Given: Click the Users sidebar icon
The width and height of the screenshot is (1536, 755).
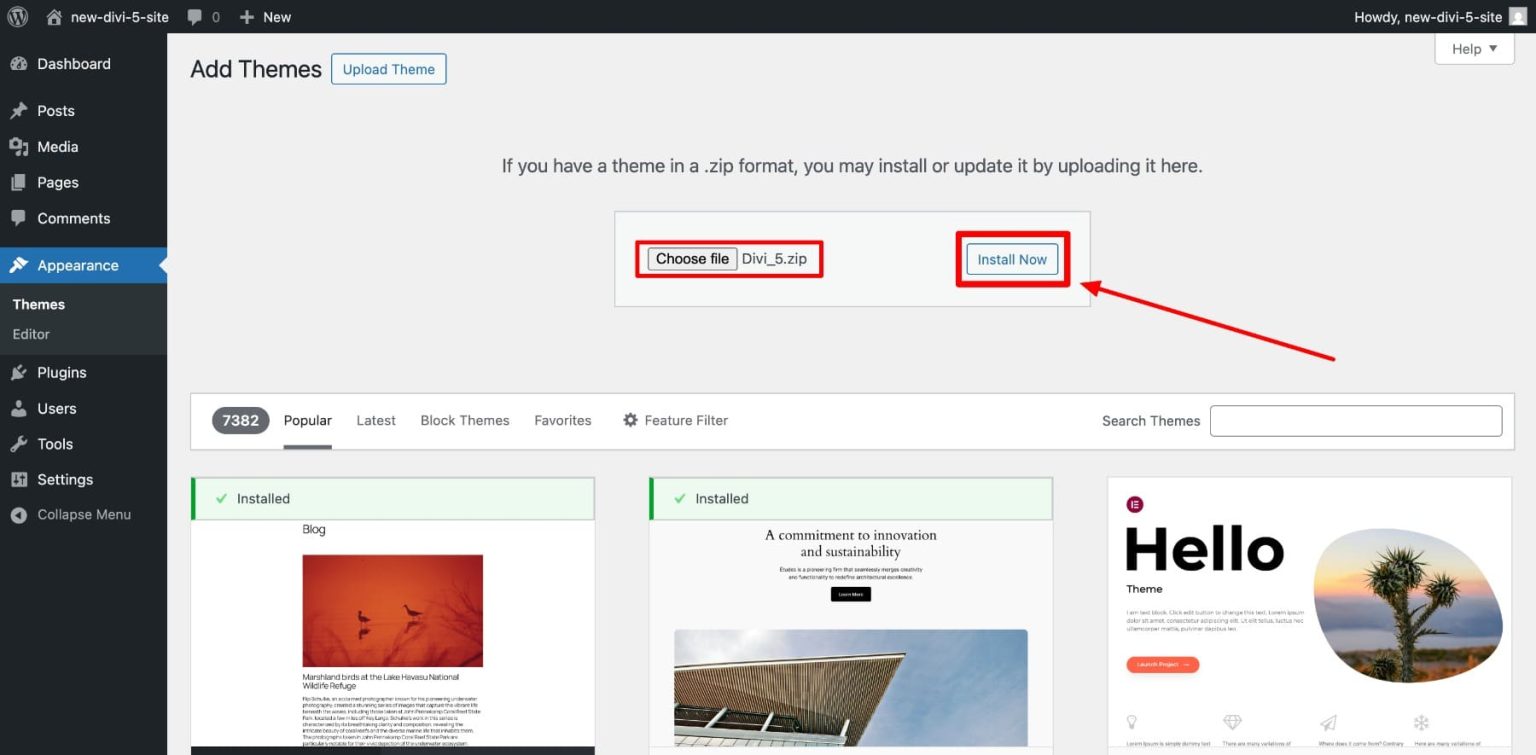Looking at the screenshot, I should (20, 408).
